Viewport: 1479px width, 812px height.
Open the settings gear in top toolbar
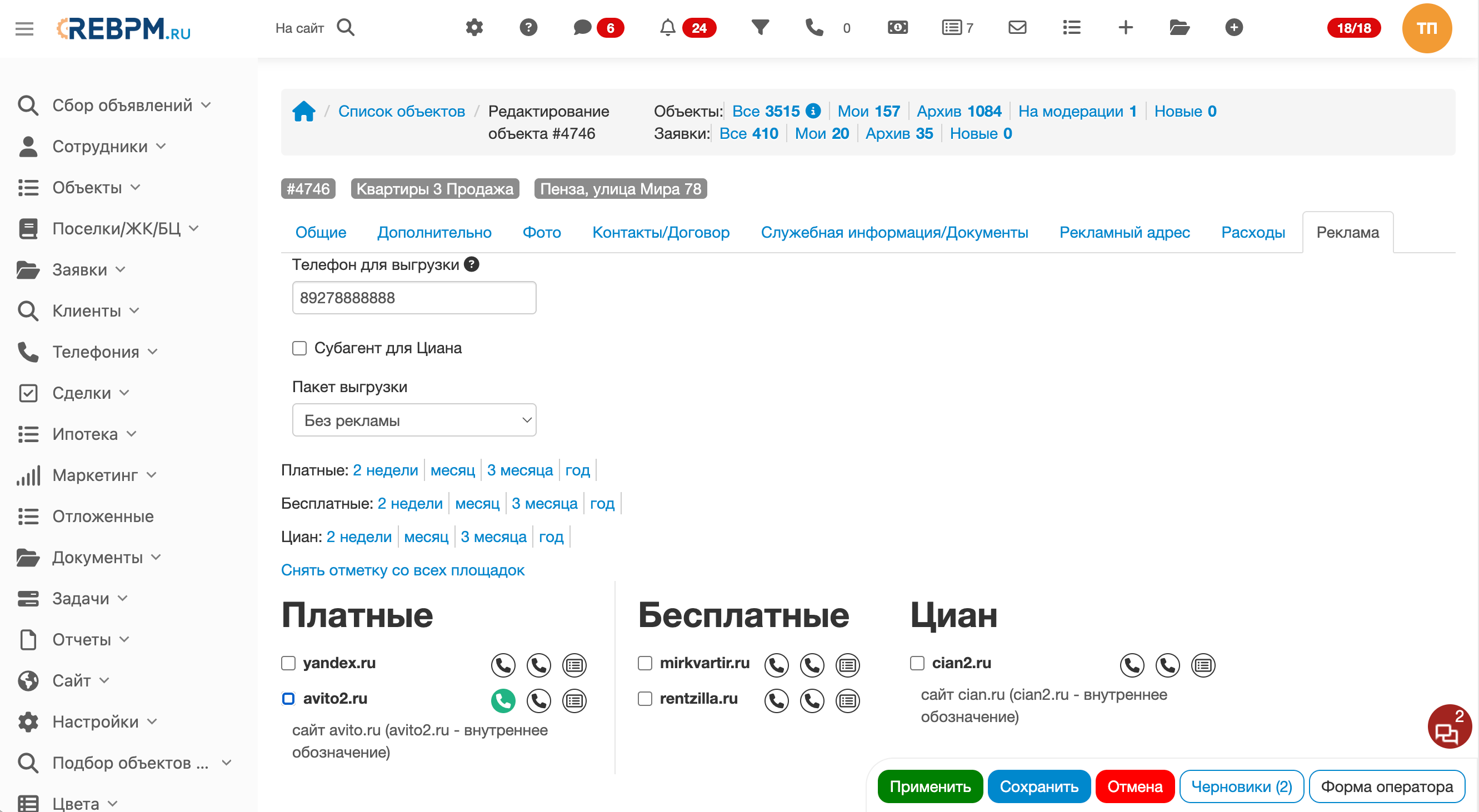coord(474,28)
